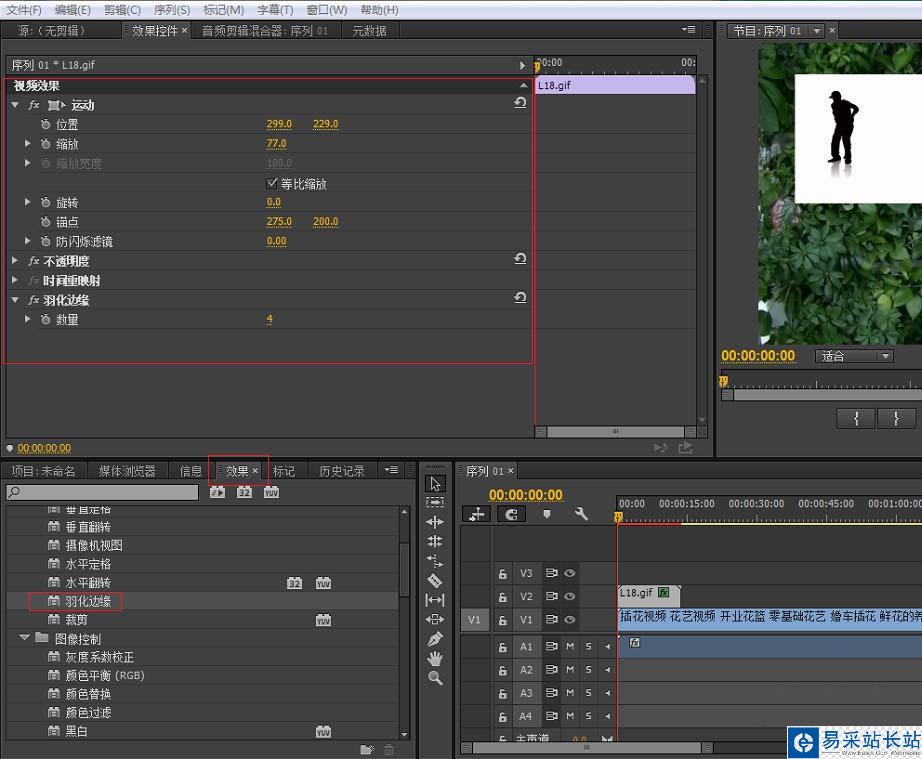Expand the 不透明度 effect

click(15, 260)
